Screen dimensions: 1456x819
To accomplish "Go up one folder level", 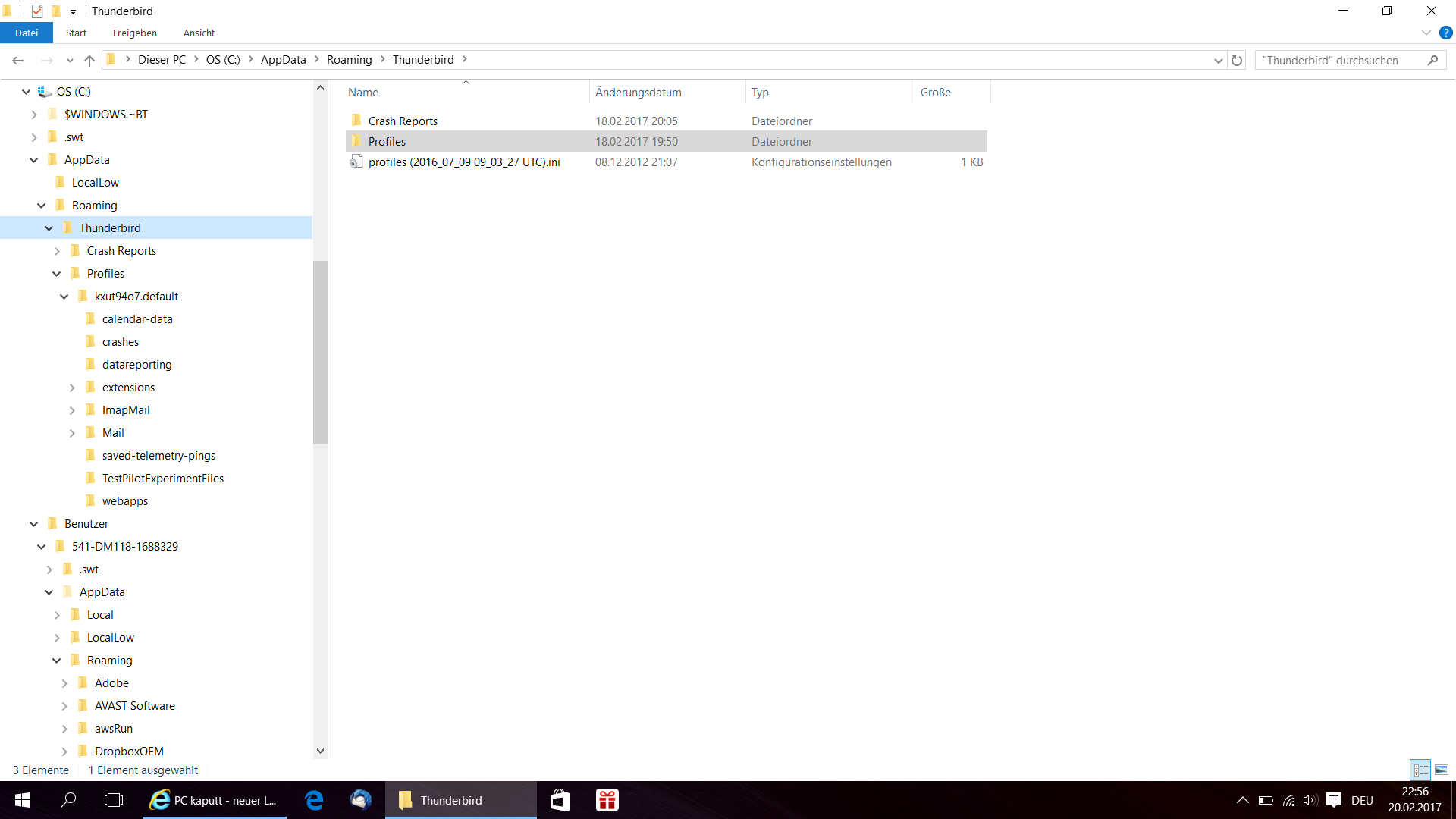I will tap(89, 60).
